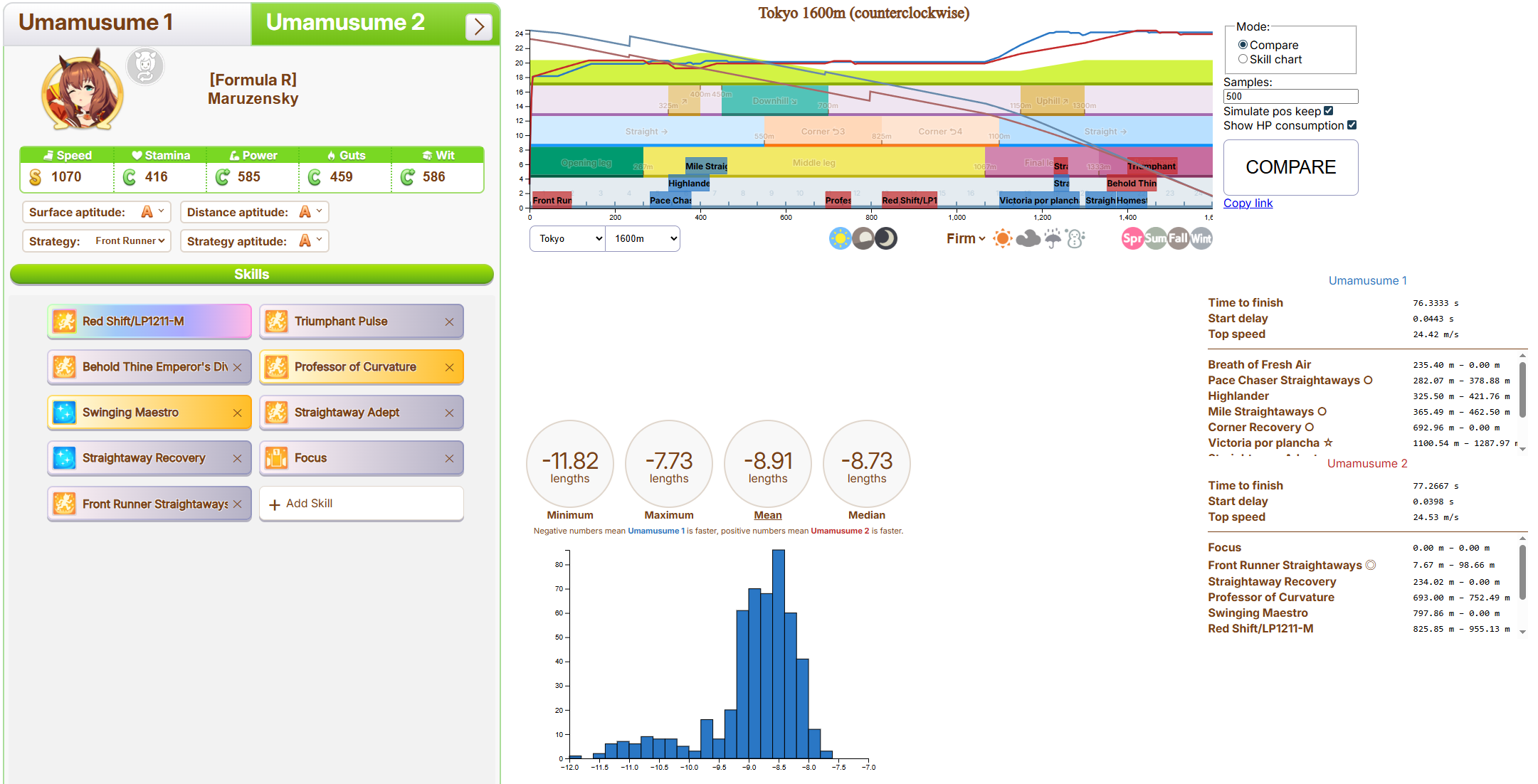Click the Speed rank S badge
The image size is (1538, 784).
click(x=35, y=177)
